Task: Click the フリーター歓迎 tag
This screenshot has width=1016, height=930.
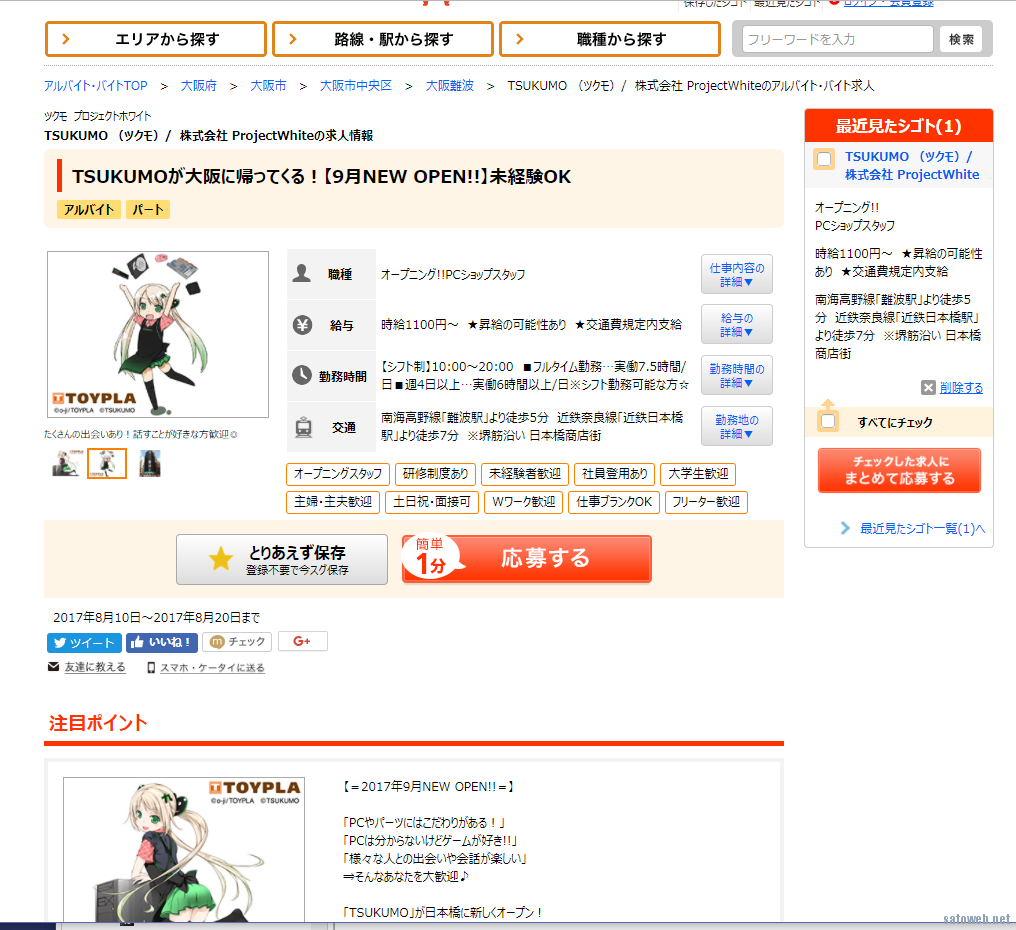Action: pyautogui.click(x=706, y=502)
